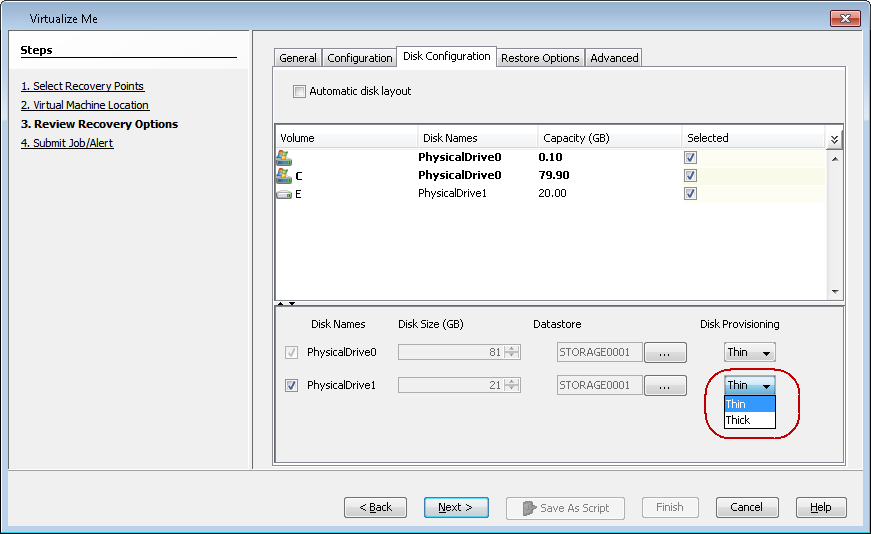Browse datastore for PhysicalDrive1
The image size is (871, 534).
tap(665, 386)
